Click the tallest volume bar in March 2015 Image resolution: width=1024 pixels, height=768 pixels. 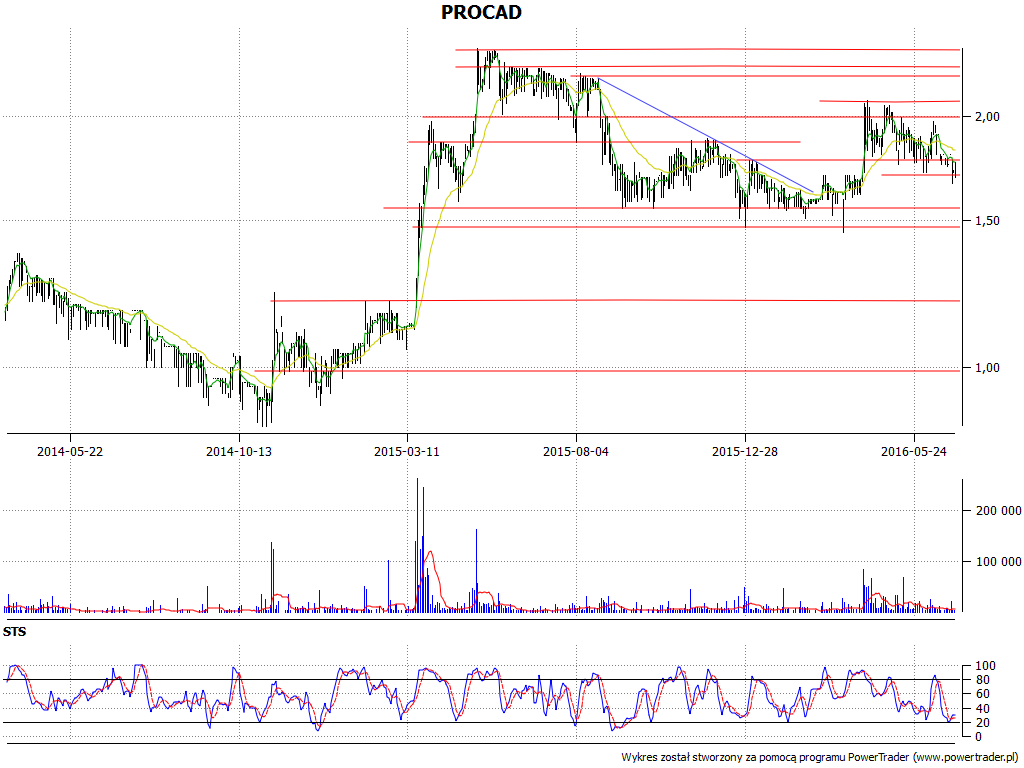coord(417,545)
